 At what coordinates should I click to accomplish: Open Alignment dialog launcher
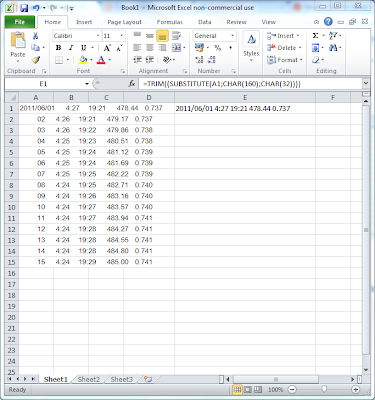[185, 71]
